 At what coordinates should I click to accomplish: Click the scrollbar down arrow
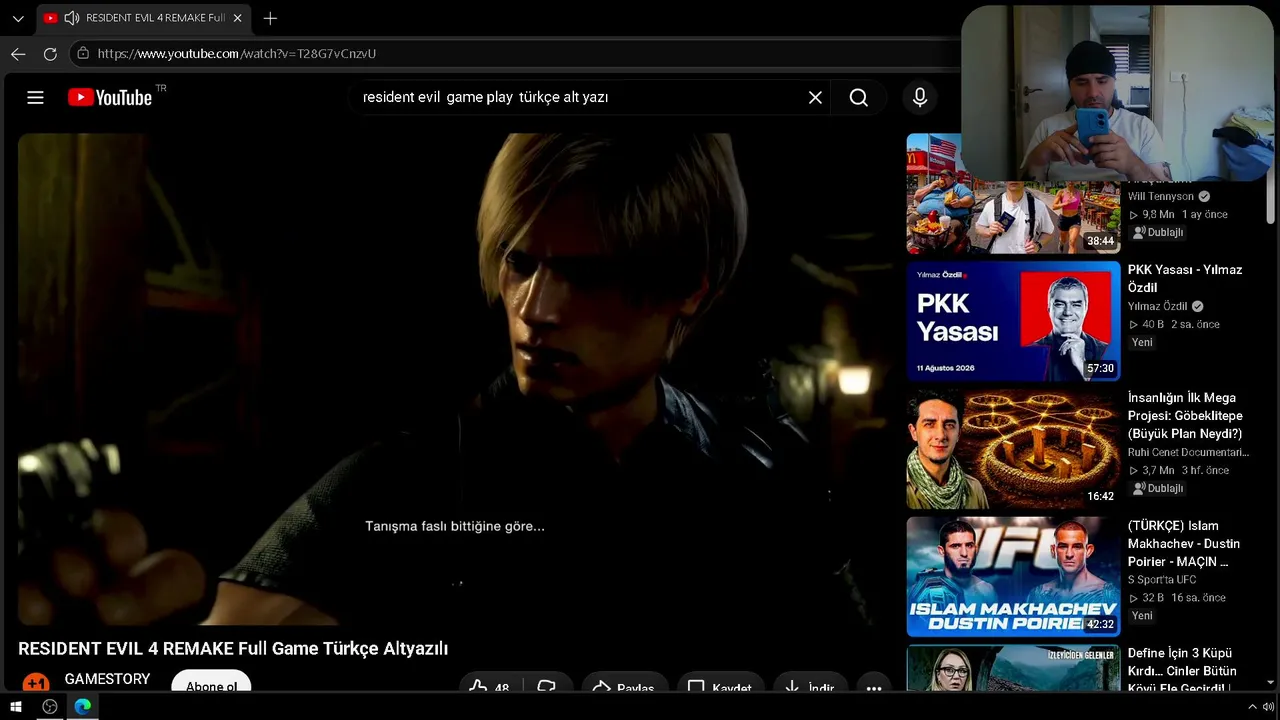tap(1271, 682)
